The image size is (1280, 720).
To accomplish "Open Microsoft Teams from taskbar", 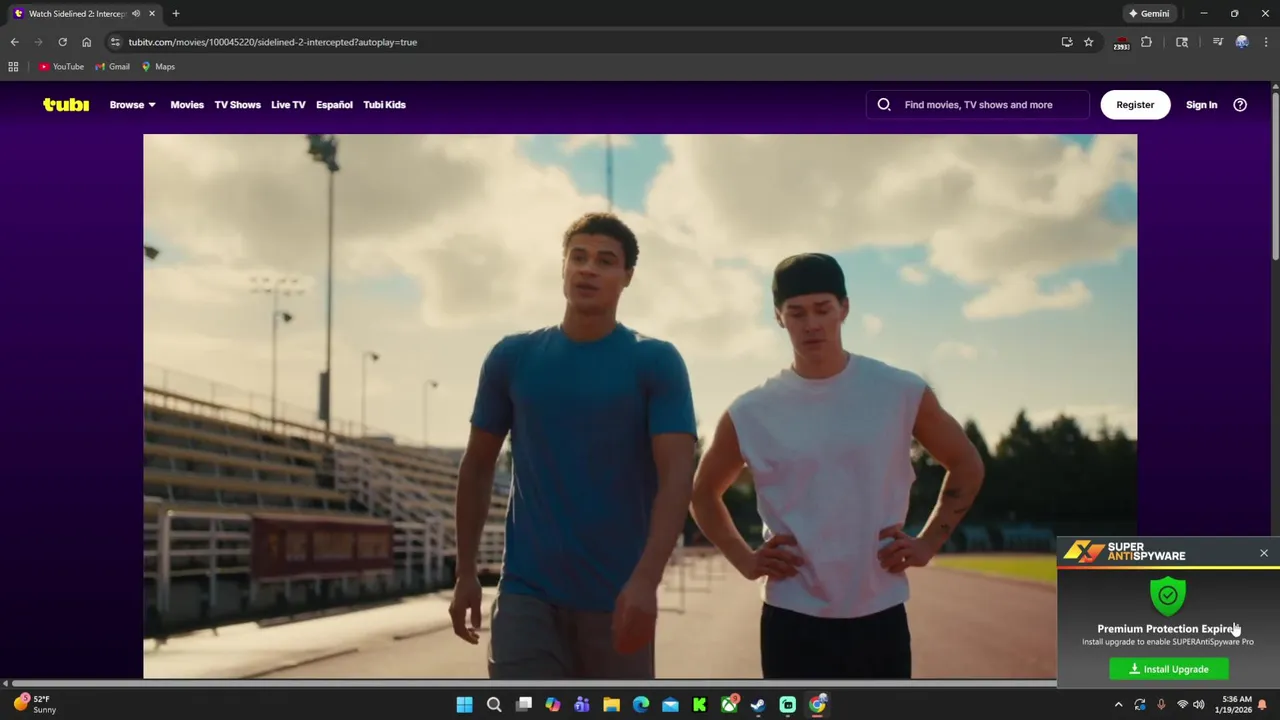I will tap(582, 705).
